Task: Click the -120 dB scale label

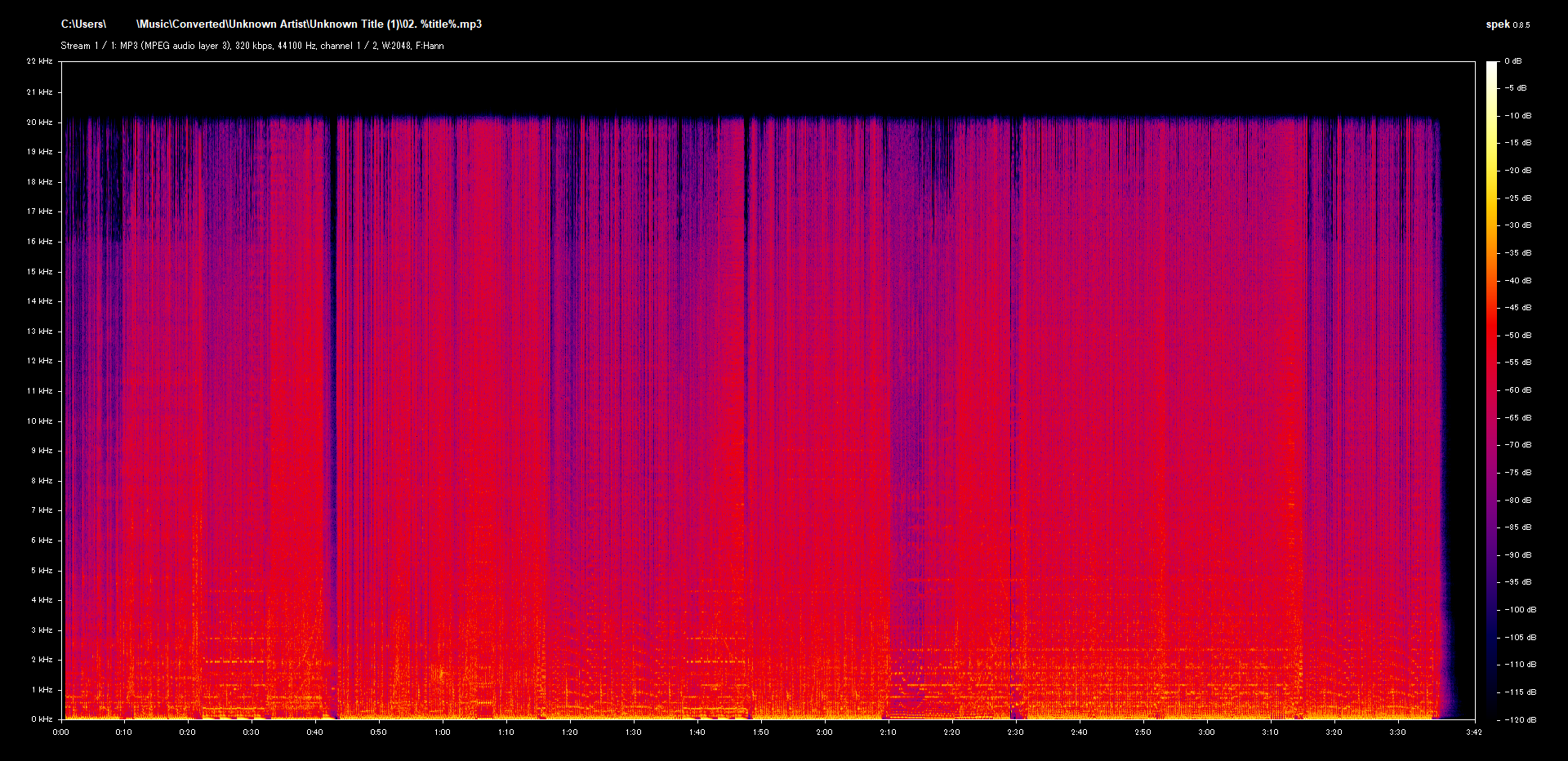Action: (x=1520, y=719)
